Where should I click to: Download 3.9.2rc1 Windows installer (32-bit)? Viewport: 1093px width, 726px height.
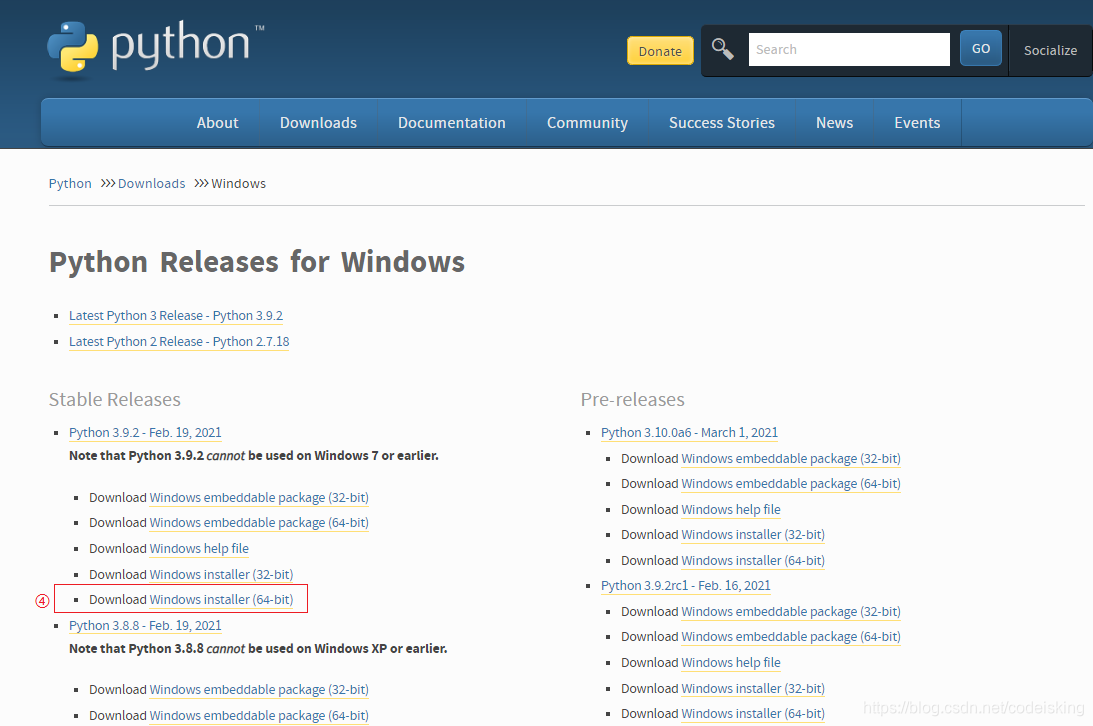[753, 688]
